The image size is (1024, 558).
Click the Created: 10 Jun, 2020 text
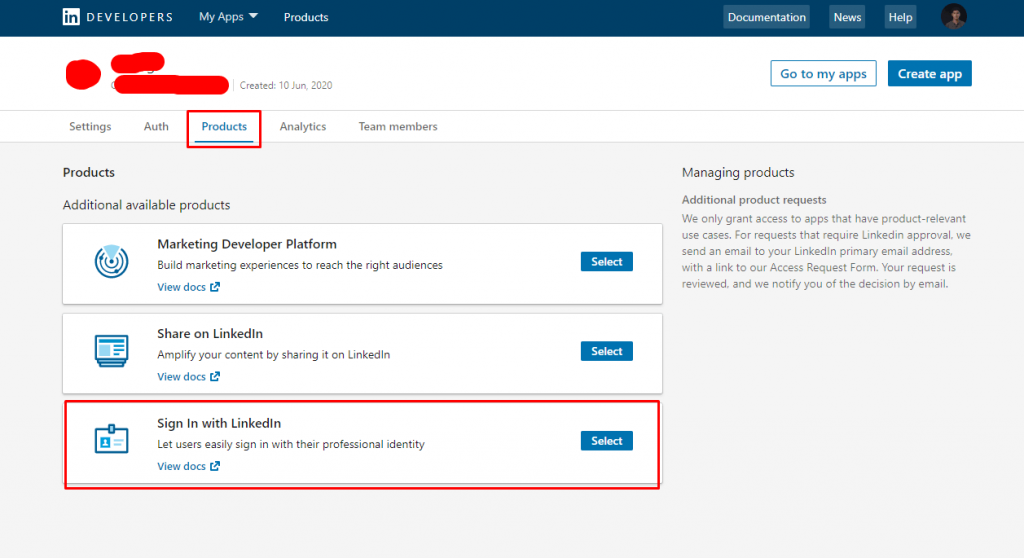pos(286,85)
